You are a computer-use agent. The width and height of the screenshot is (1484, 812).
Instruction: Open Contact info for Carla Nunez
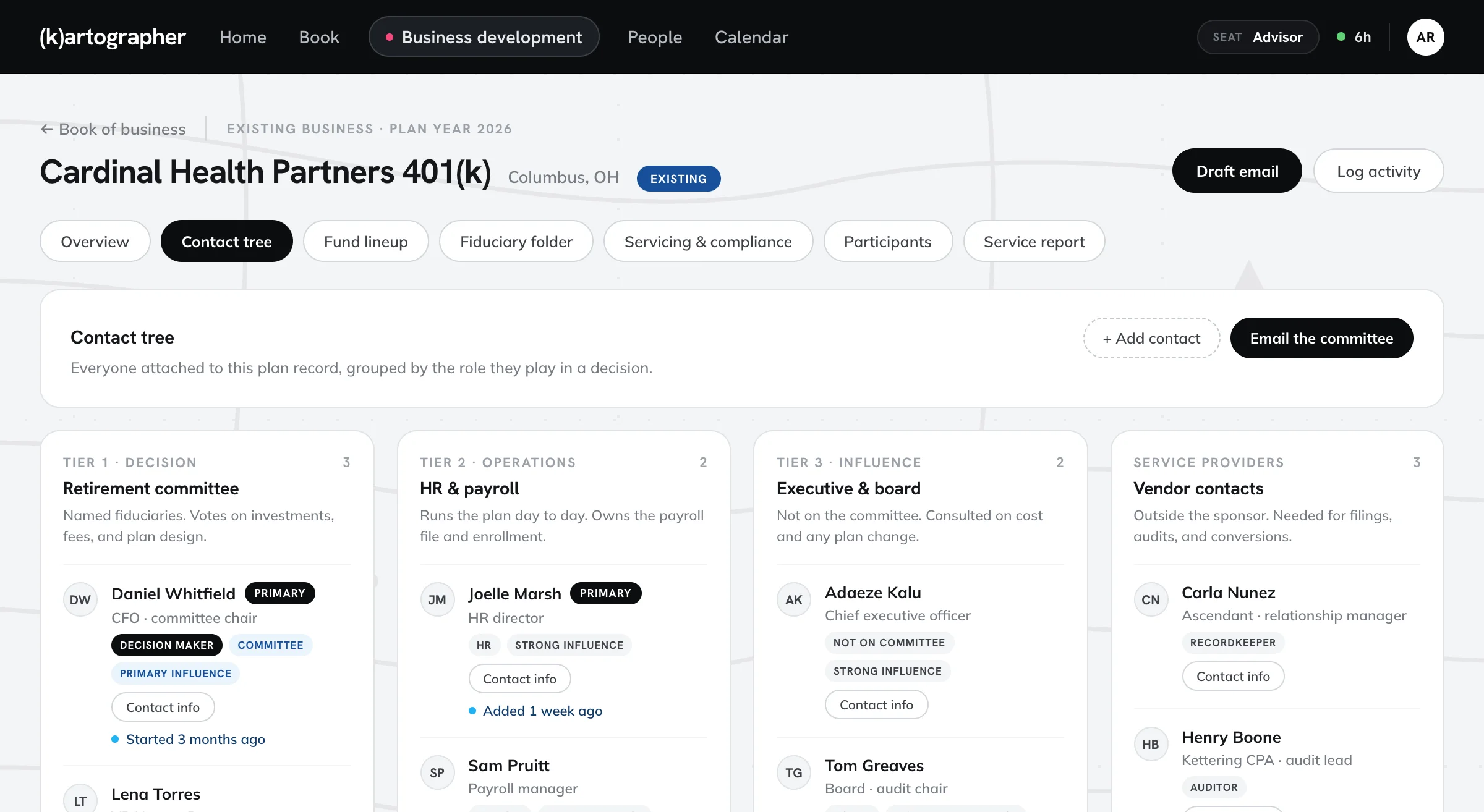pyautogui.click(x=1233, y=676)
